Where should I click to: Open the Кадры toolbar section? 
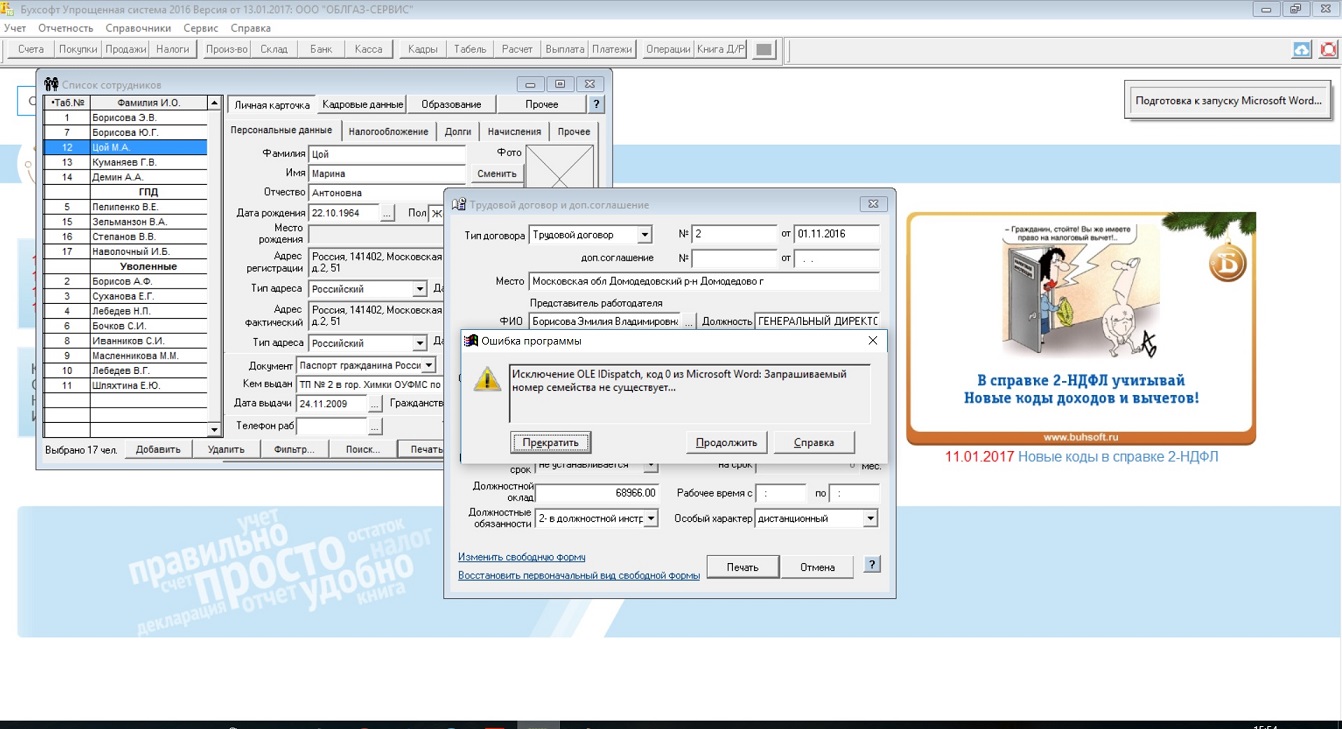(422, 49)
